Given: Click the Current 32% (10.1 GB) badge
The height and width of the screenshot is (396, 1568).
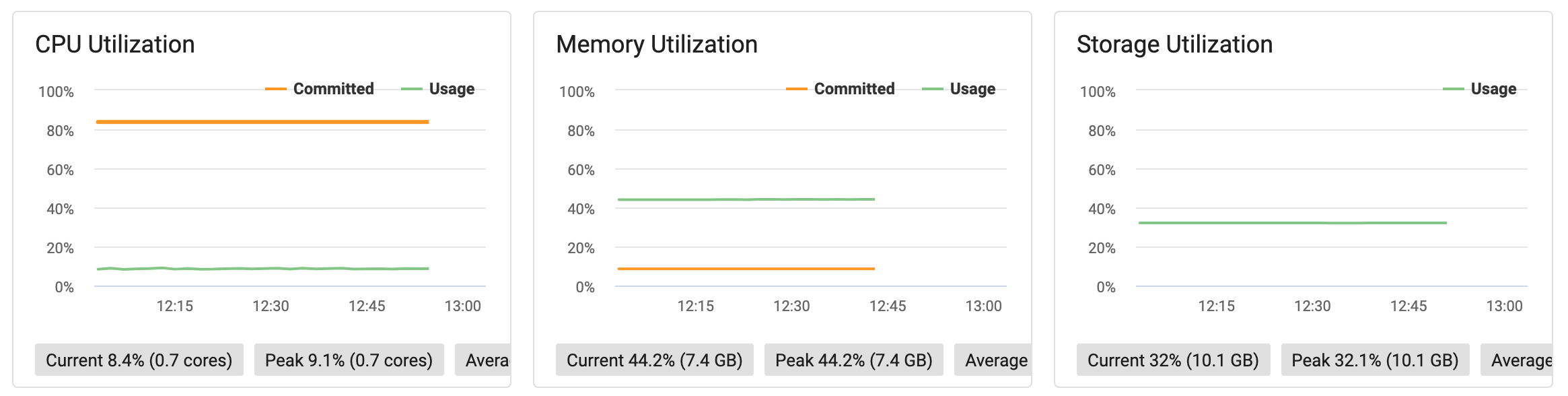Looking at the screenshot, I should (1173, 360).
